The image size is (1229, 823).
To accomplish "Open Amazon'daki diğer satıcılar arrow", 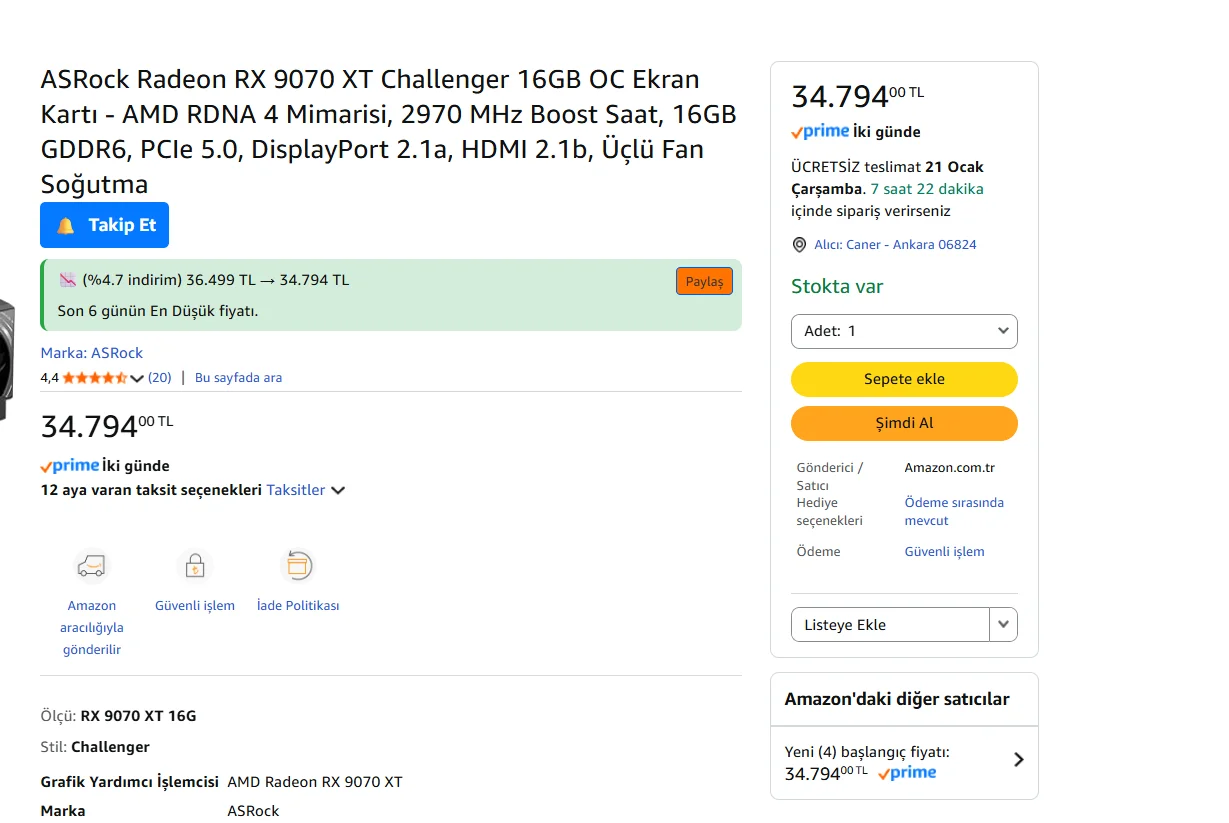I will pos(1018,759).
